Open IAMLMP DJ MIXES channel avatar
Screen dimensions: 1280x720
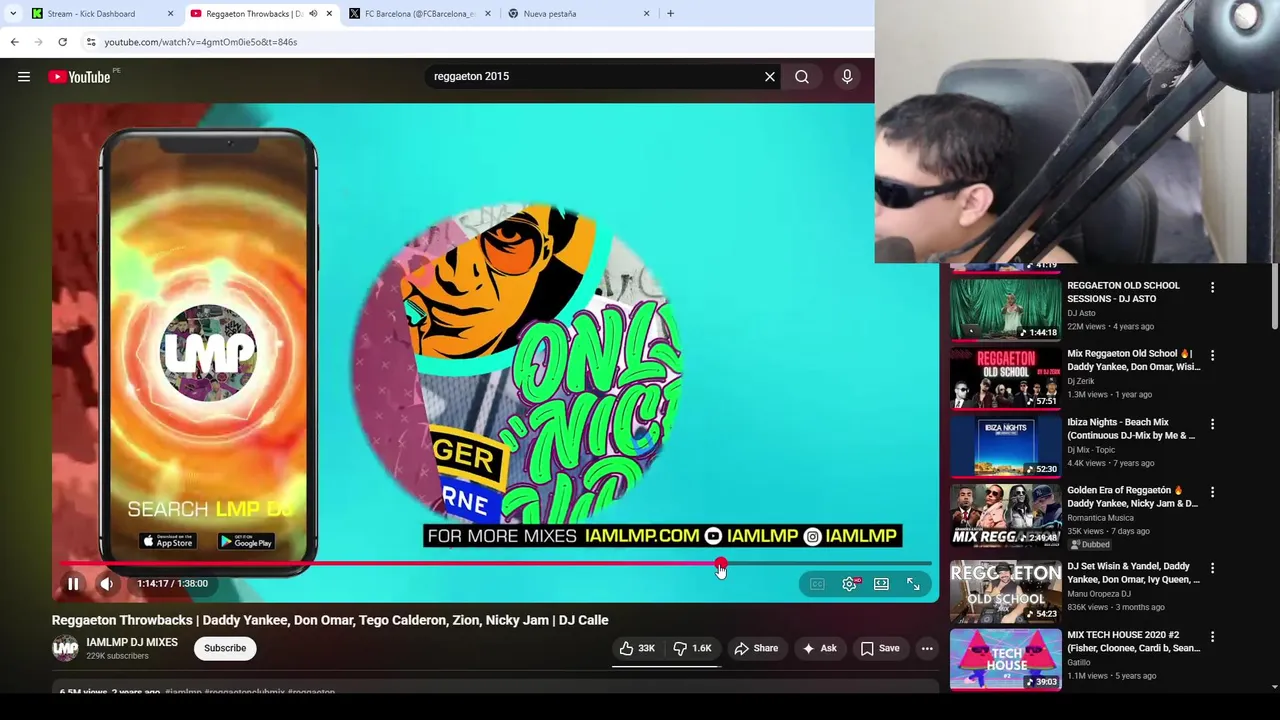pos(65,648)
